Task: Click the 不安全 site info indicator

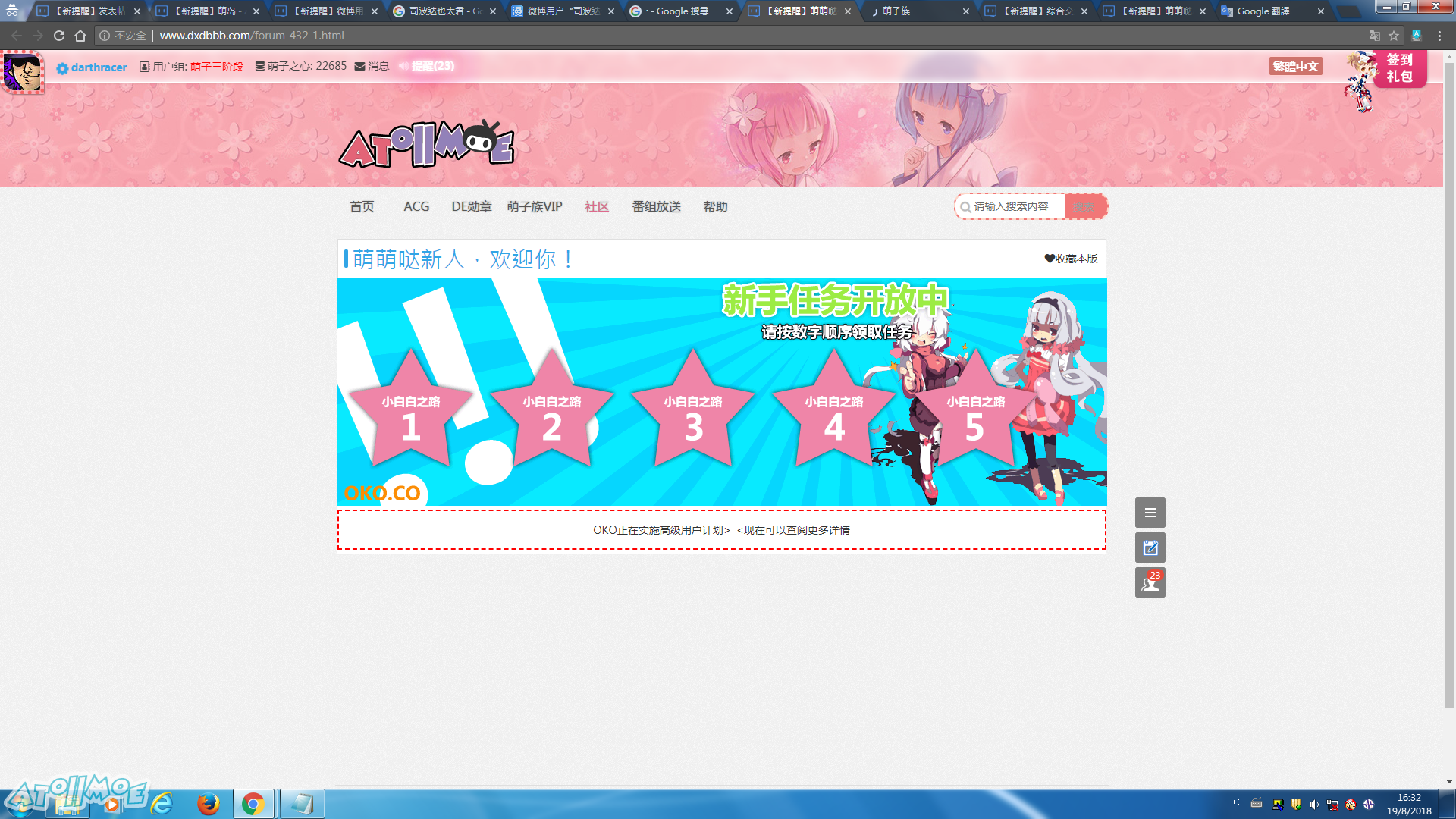Action: pos(123,36)
